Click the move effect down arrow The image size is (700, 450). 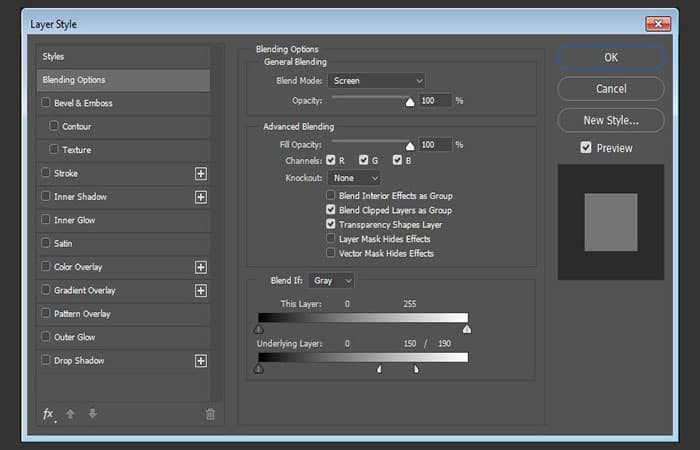coord(92,413)
